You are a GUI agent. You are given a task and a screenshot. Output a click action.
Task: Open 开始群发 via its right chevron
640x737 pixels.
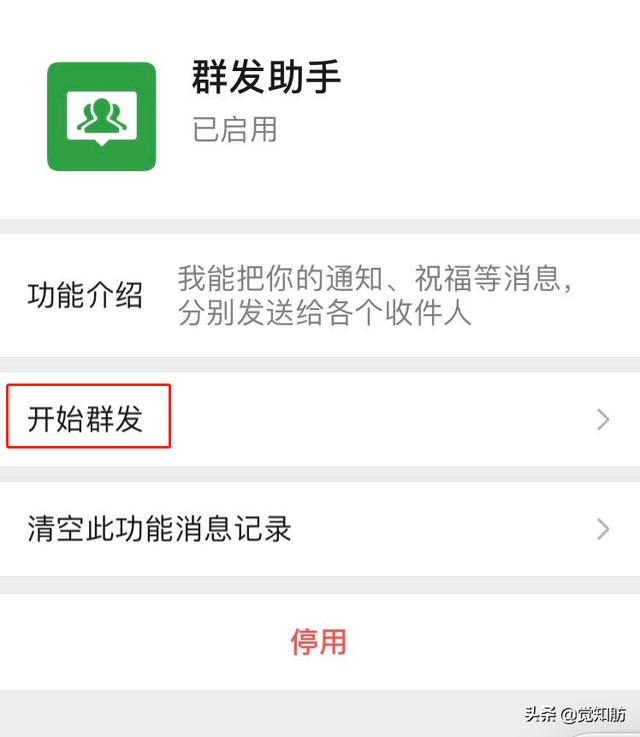point(603,419)
